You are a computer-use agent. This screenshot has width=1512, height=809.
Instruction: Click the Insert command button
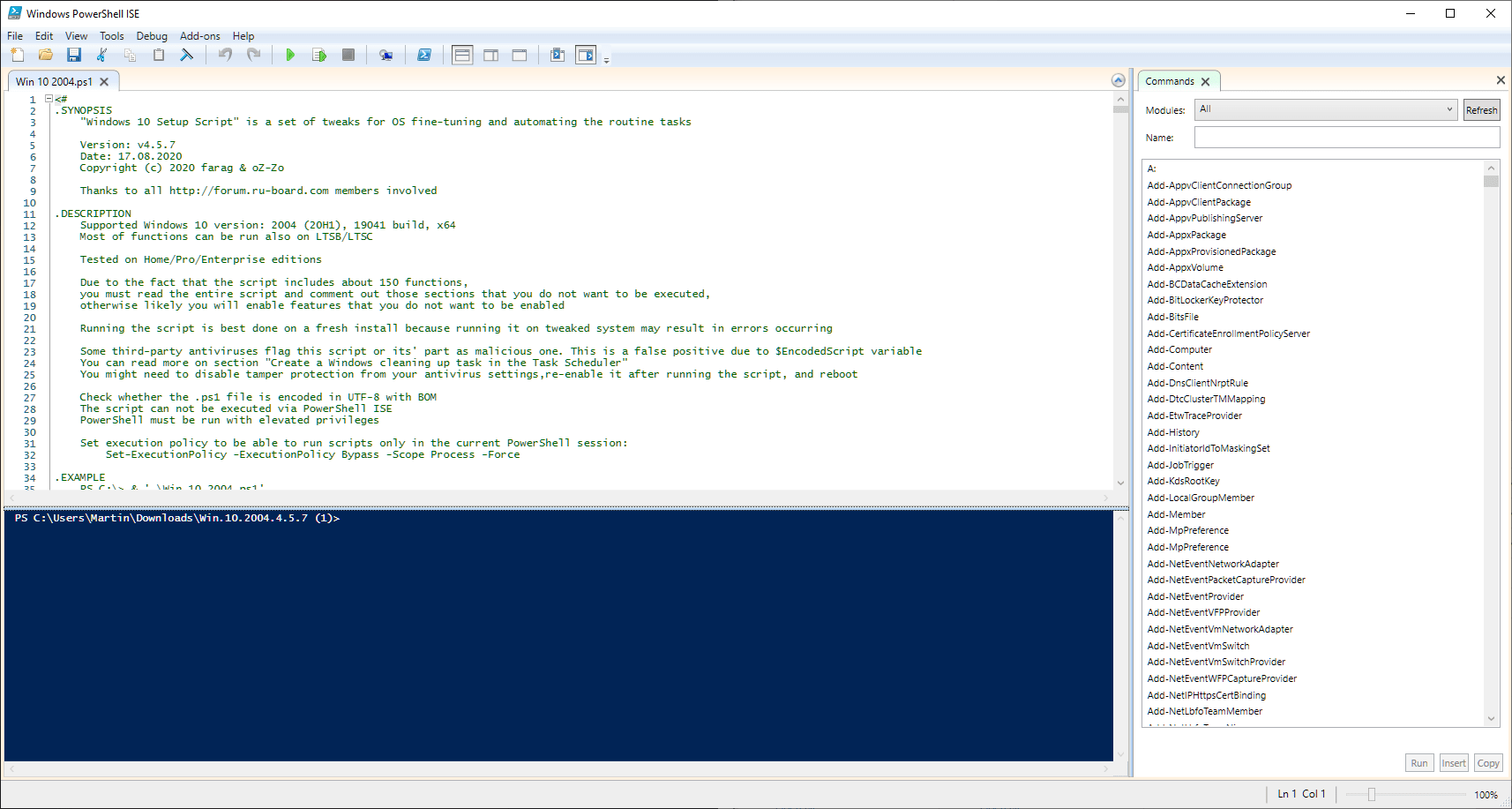pyautogui.click(x=1454, y=763)
